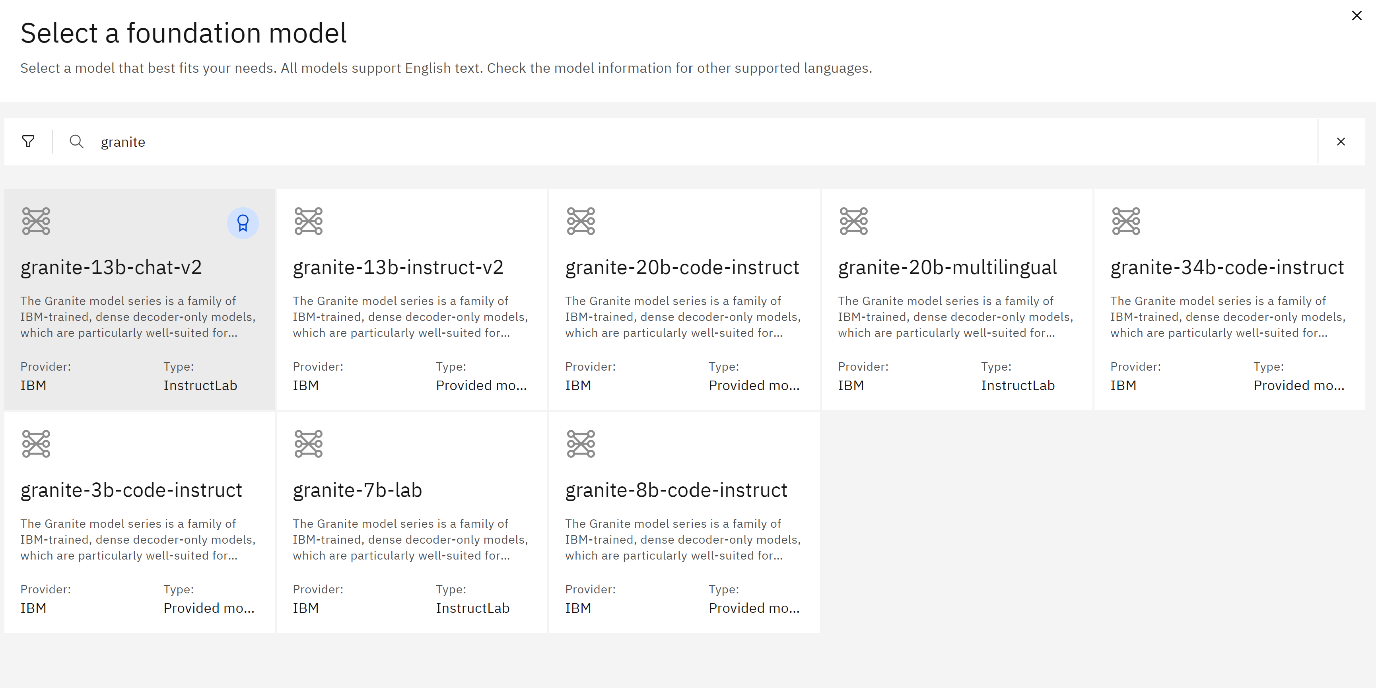The height and width of the screenshot is (688, 1376).
Task: Click truncated type value on granite-3b-code-instruct card
Action: point(210,608)
